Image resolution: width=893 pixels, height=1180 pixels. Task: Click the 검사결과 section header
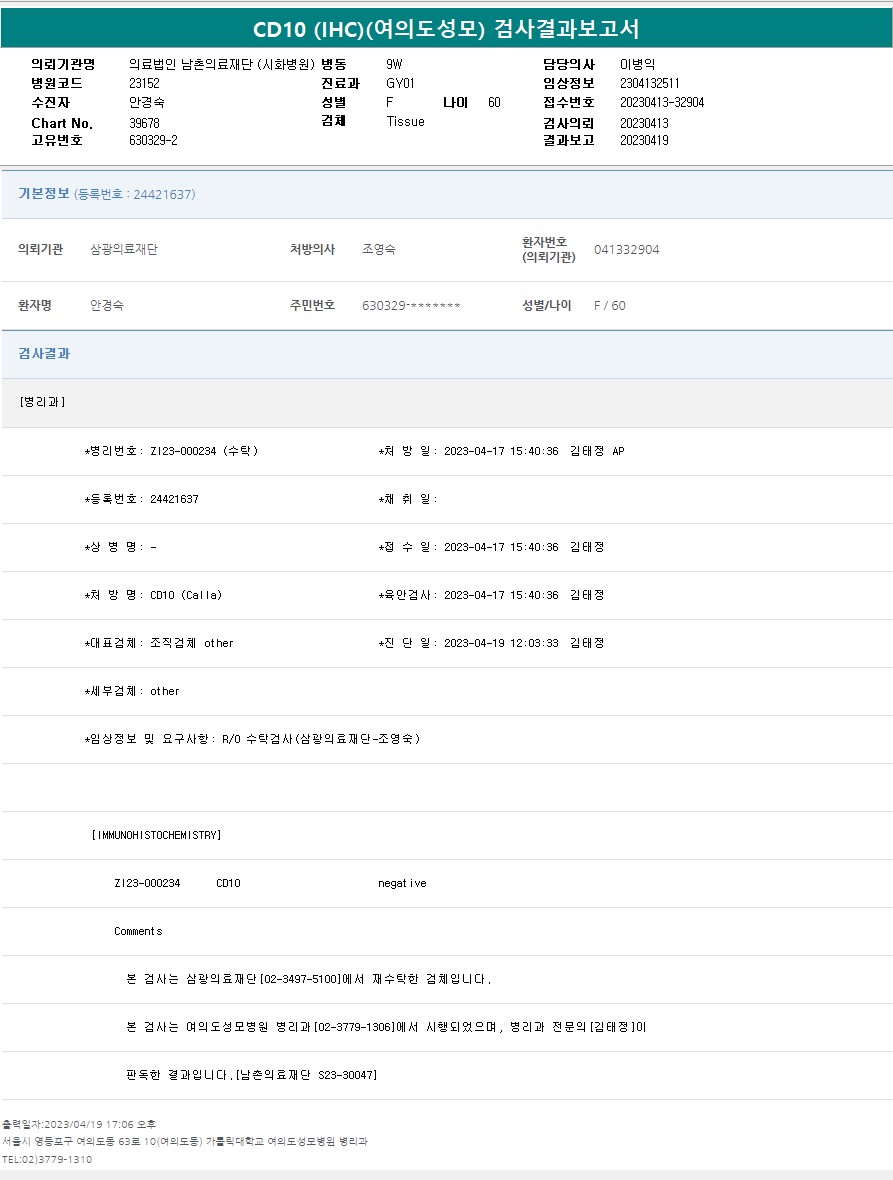click(x=44, y=354)
